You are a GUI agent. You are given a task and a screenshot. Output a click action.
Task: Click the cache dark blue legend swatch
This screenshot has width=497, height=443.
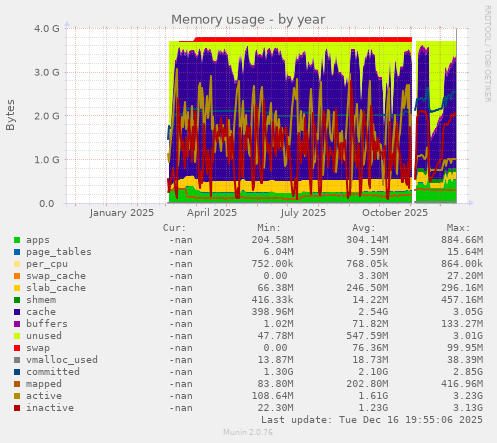[x=17, y=312]
